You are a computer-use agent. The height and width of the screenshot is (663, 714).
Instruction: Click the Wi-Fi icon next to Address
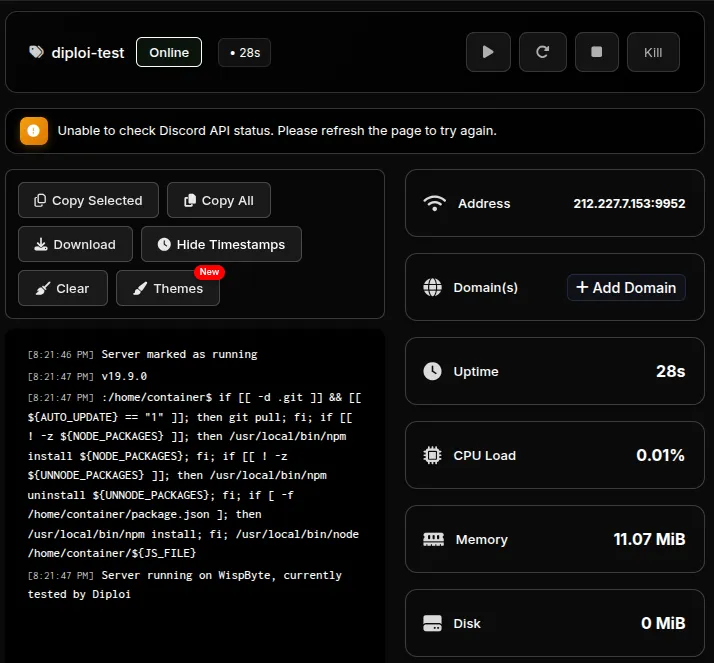point(434,203)
